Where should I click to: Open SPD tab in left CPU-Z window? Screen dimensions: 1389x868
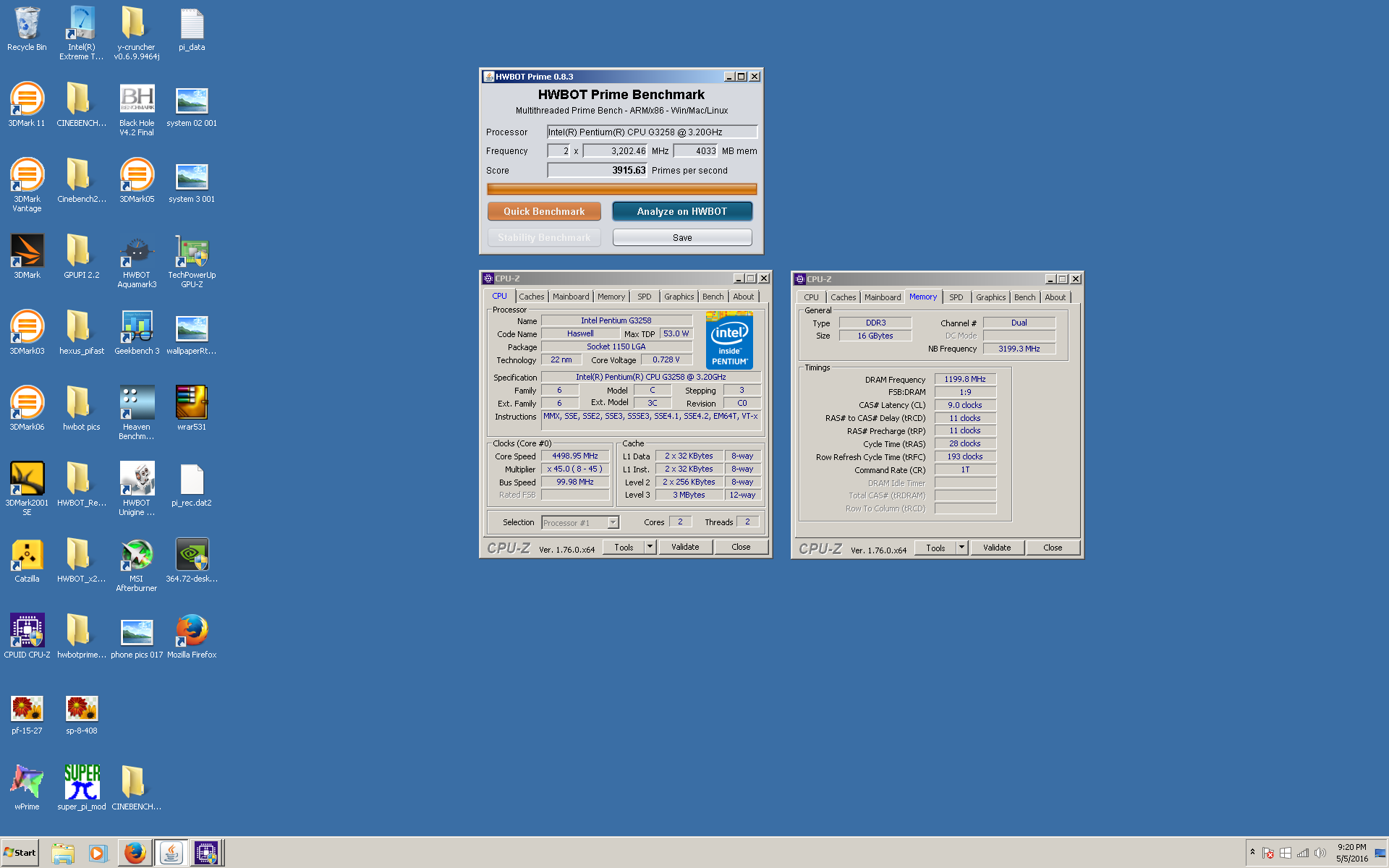coord(644,297)
